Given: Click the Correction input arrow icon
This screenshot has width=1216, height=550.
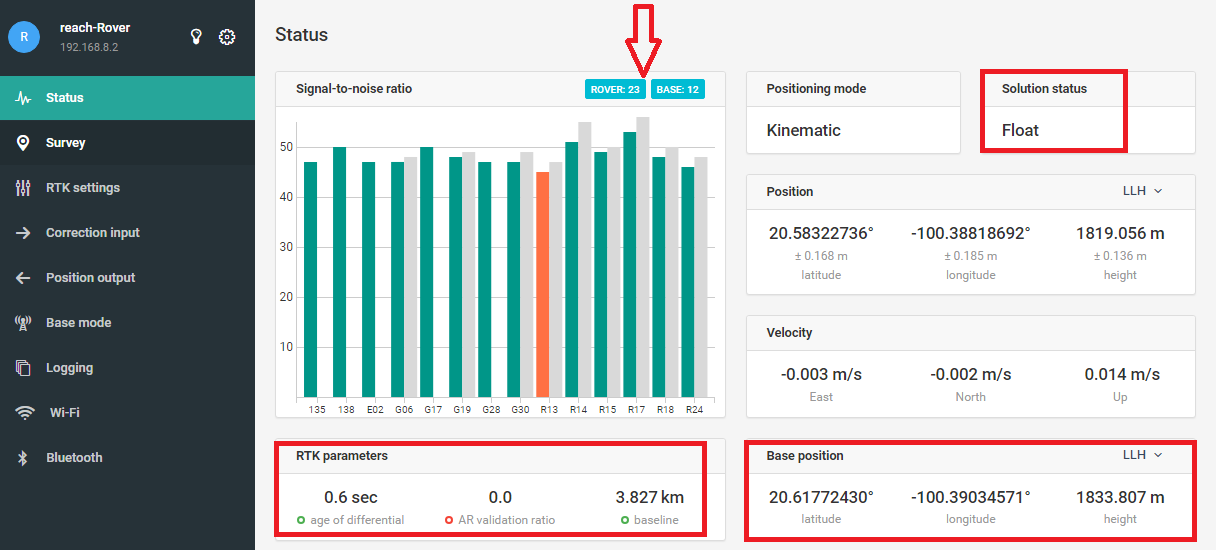Looking at the screenshot, I should coord(23,233).
